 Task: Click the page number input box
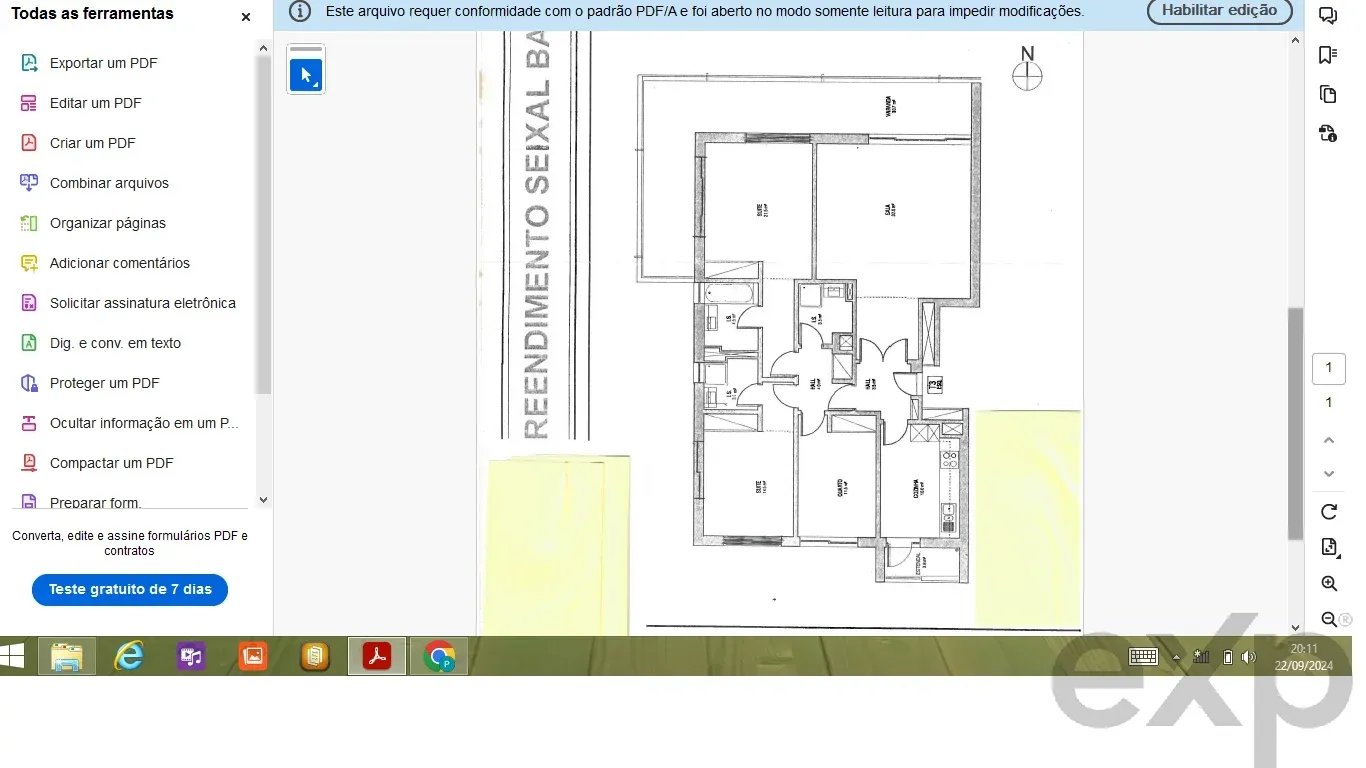(1329, 368)
